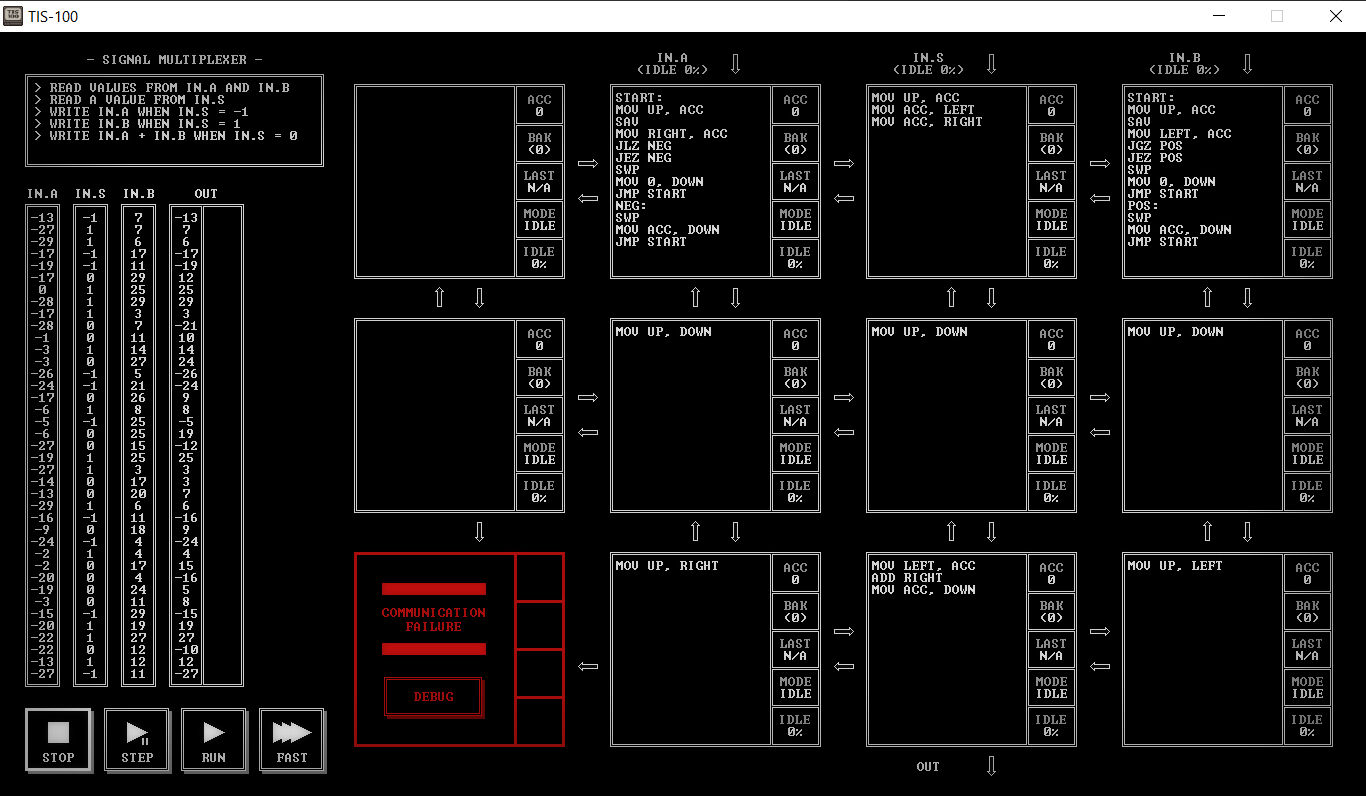Close the TIS-100 window
This screenshot has height=796, width=1366.
tap(1336, 16)
